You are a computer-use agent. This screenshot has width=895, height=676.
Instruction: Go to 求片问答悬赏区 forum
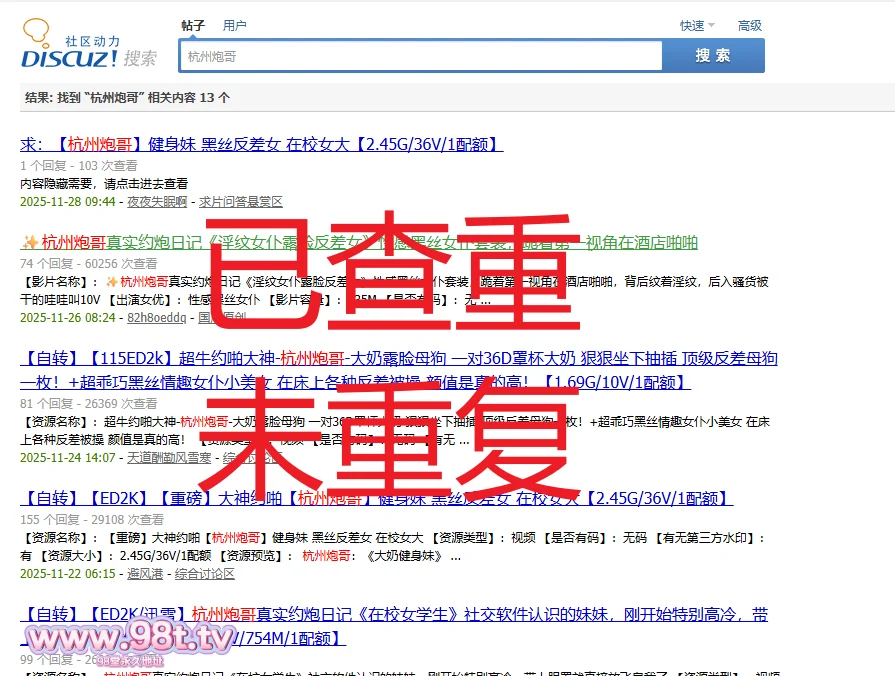(241, 201)
